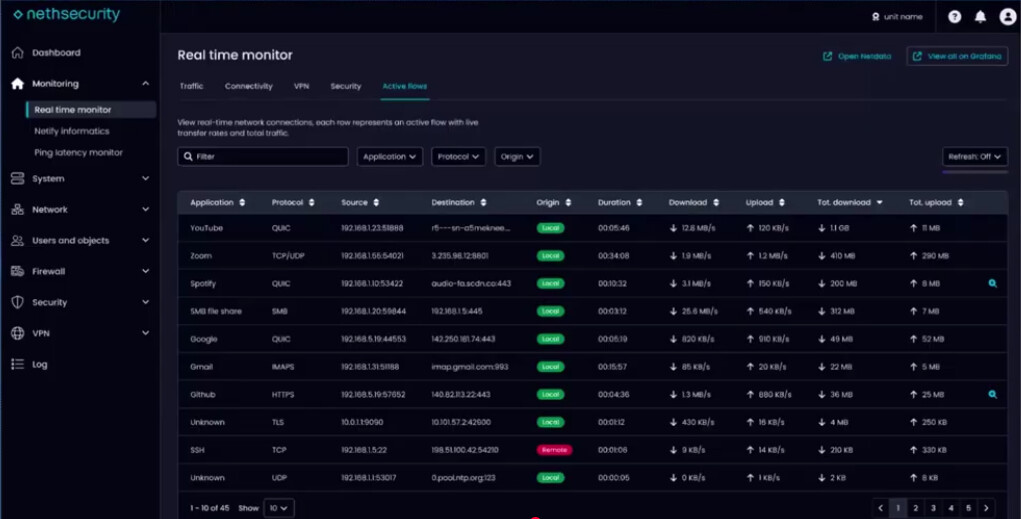The image size is (1021, 519).
Task: Switch to the Security tab
Action: point(345,87)
